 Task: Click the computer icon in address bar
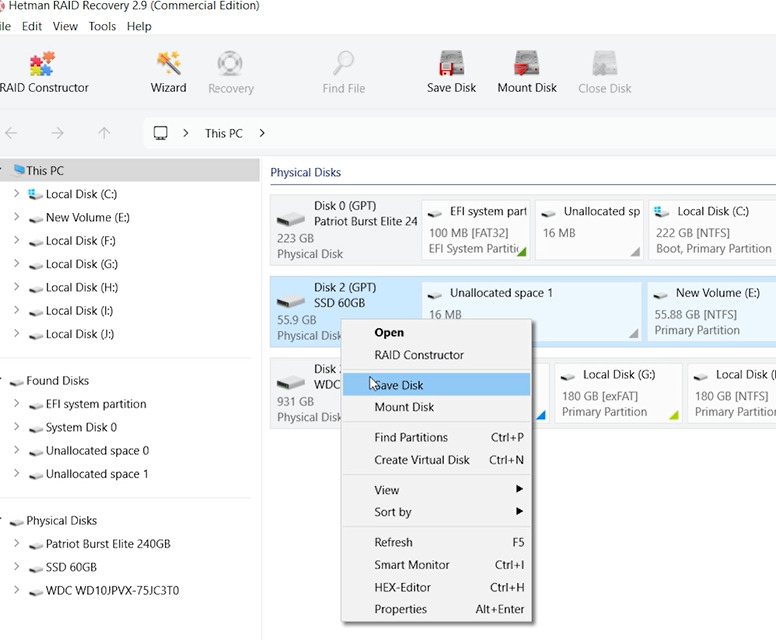(x=160, y=133)
